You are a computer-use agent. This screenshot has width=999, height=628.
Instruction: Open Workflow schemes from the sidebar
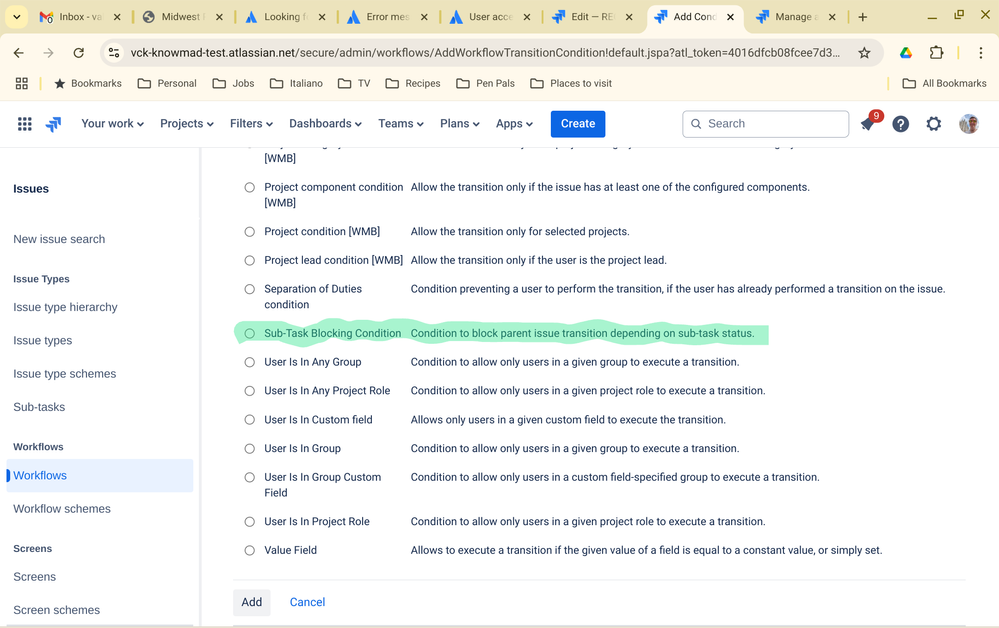tap(63, 508)
